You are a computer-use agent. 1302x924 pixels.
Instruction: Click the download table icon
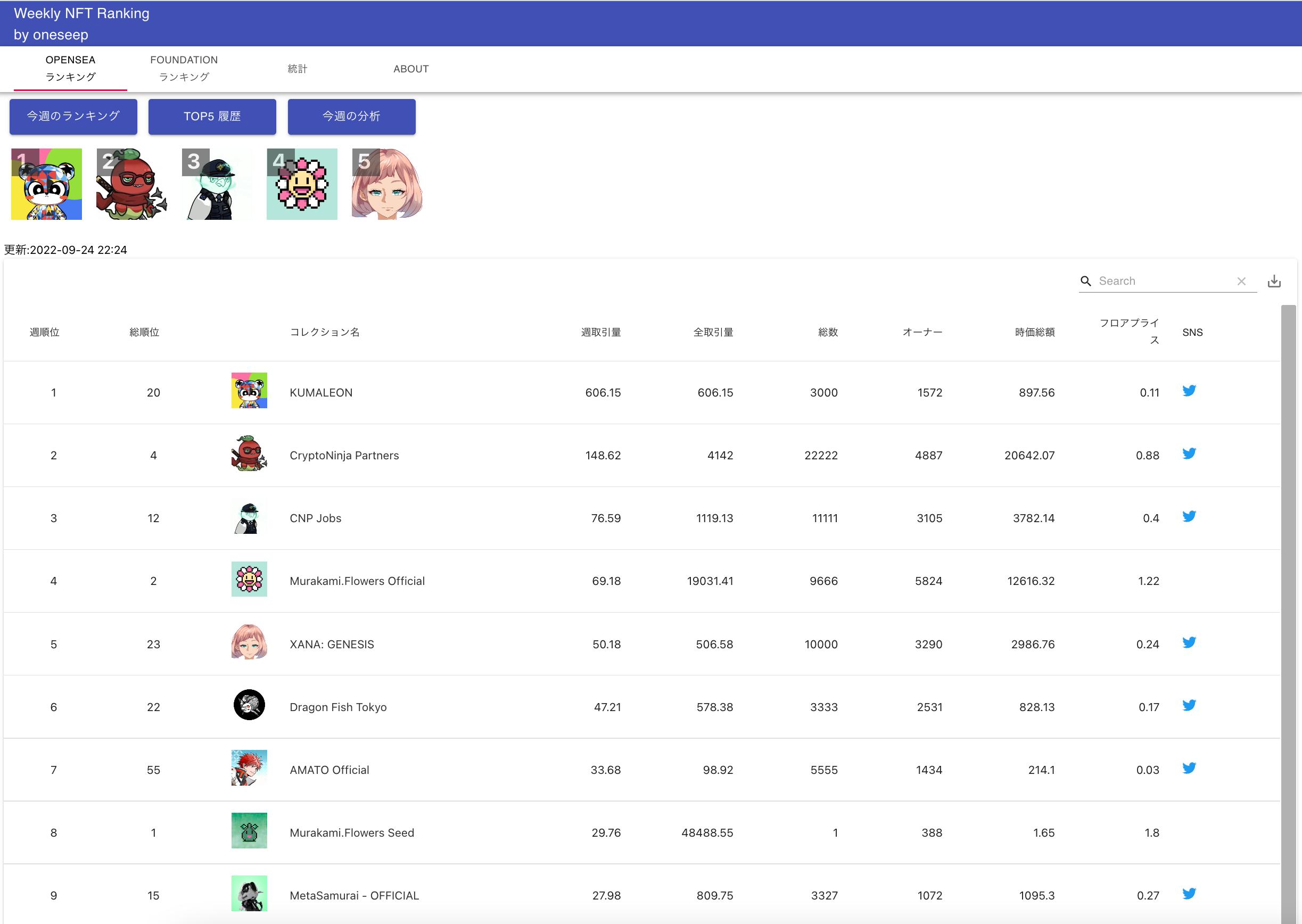coord(1274,281)
